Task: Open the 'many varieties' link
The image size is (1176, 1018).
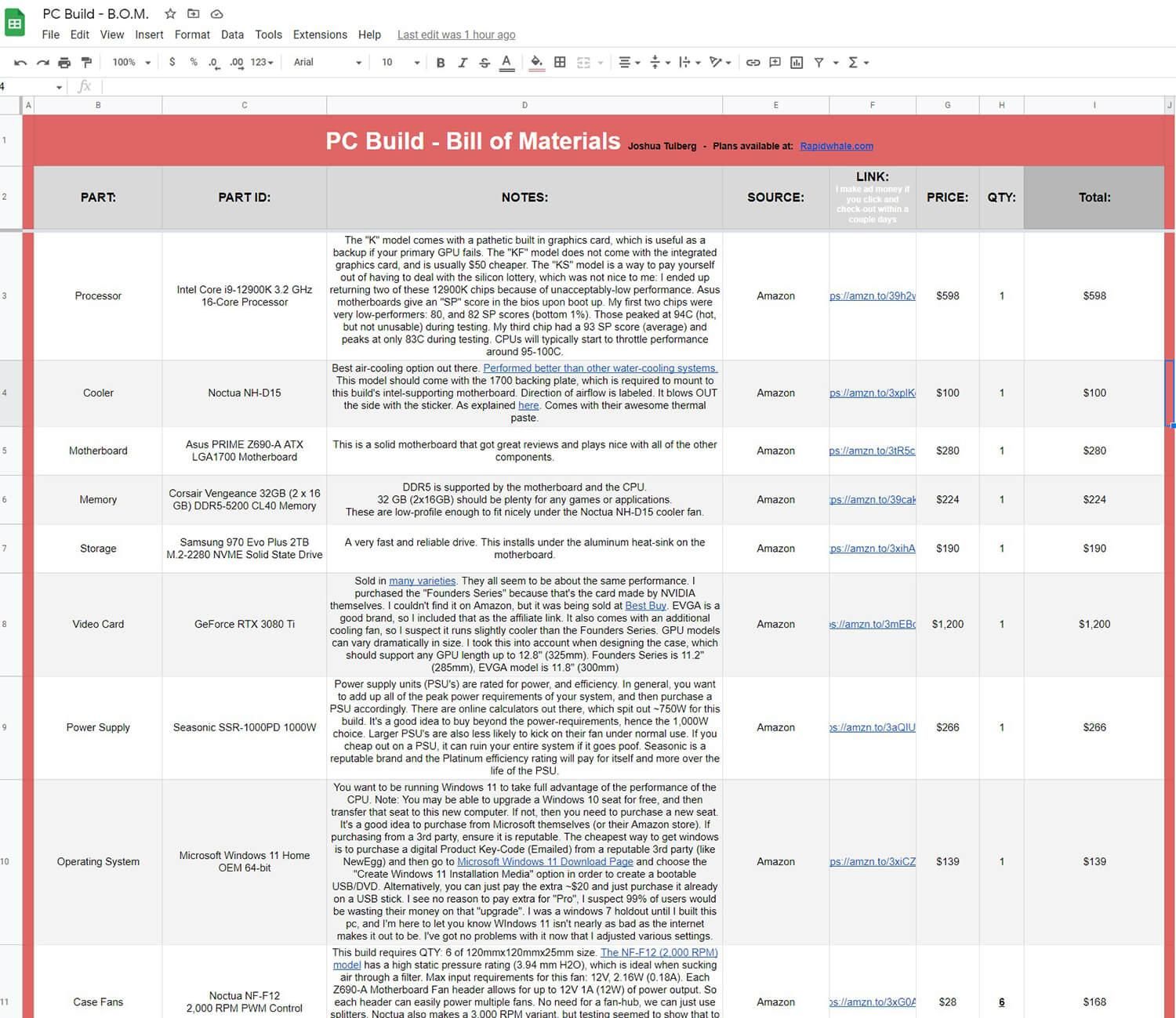Action: pos(422,581)
